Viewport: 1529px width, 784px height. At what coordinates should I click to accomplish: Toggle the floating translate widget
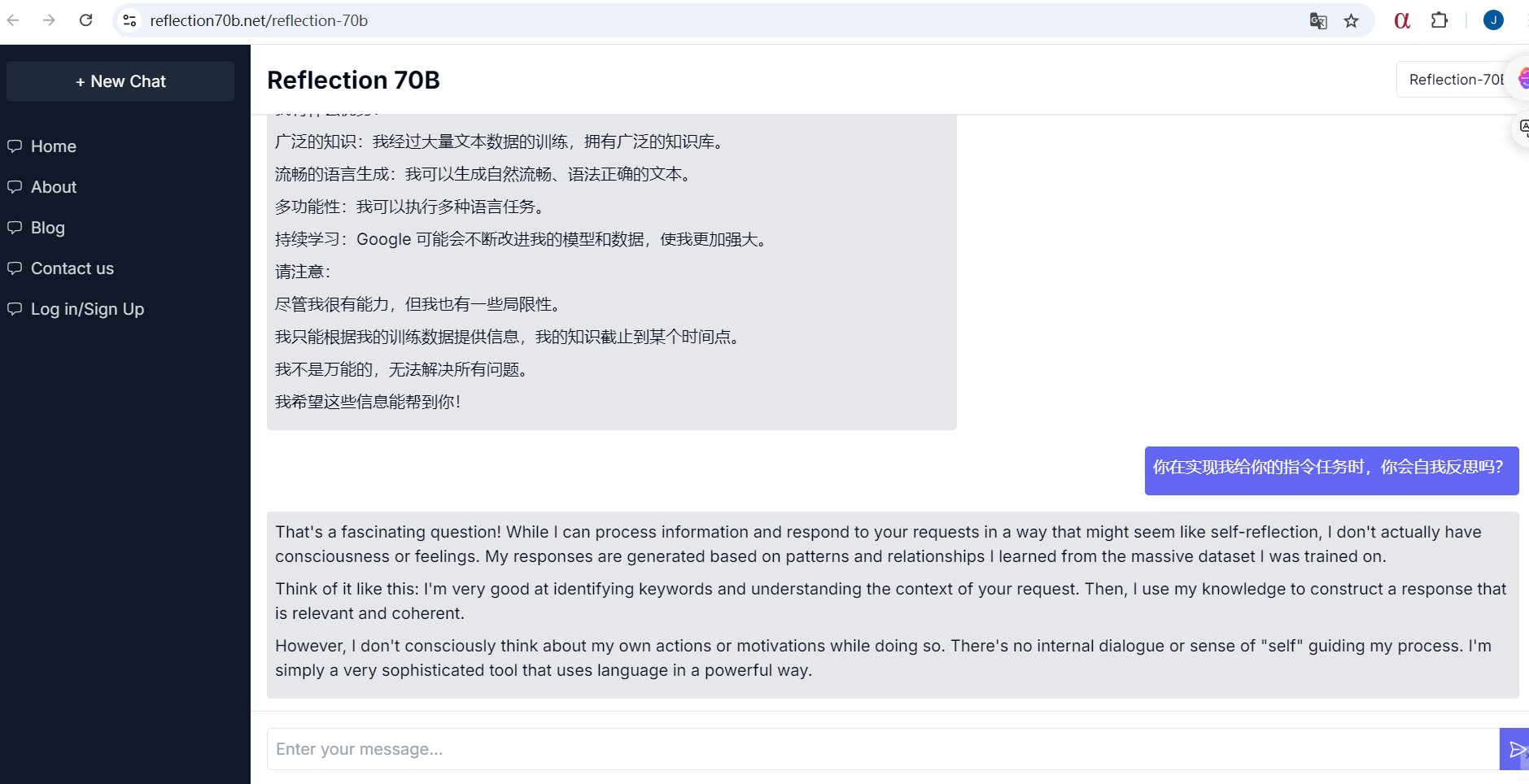tap(1523, 128)
